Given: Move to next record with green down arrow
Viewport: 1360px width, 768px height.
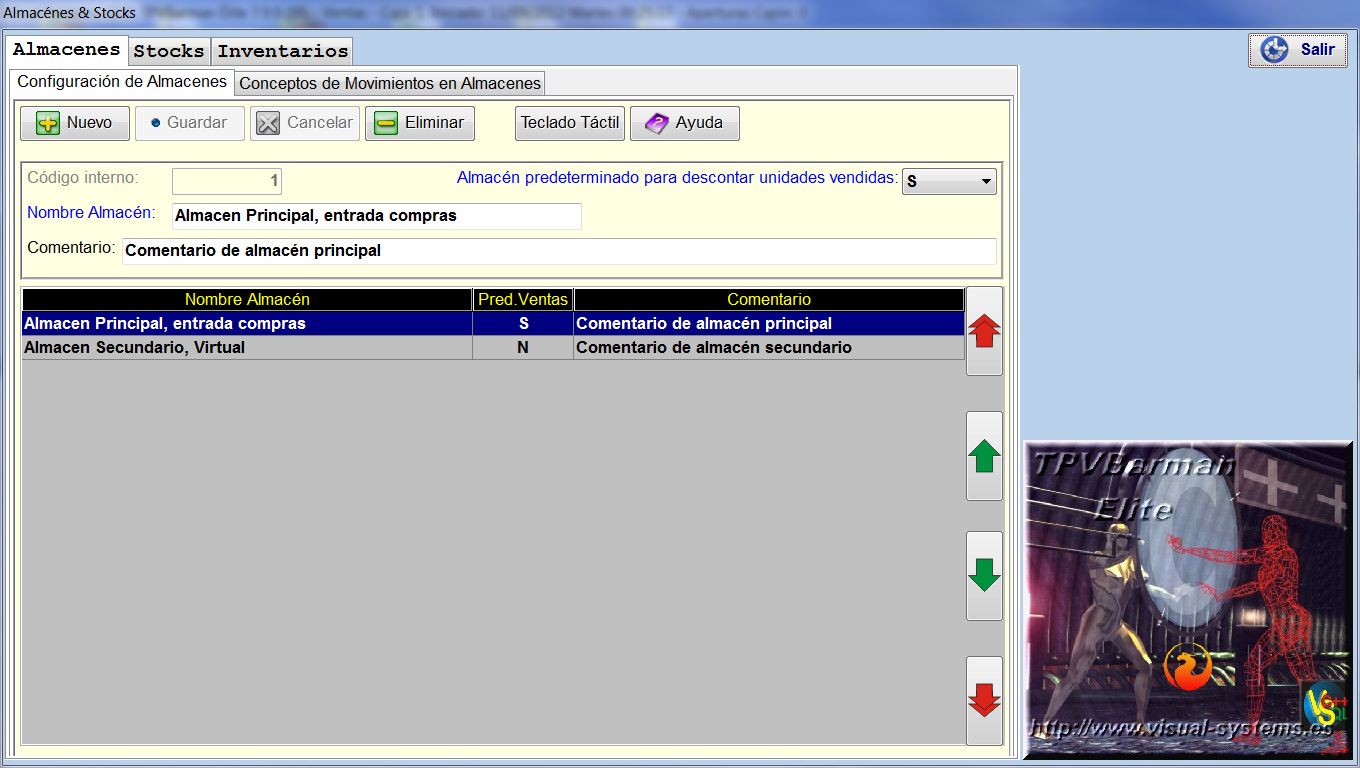Looking at the screenshot, I should pos(984,576).
